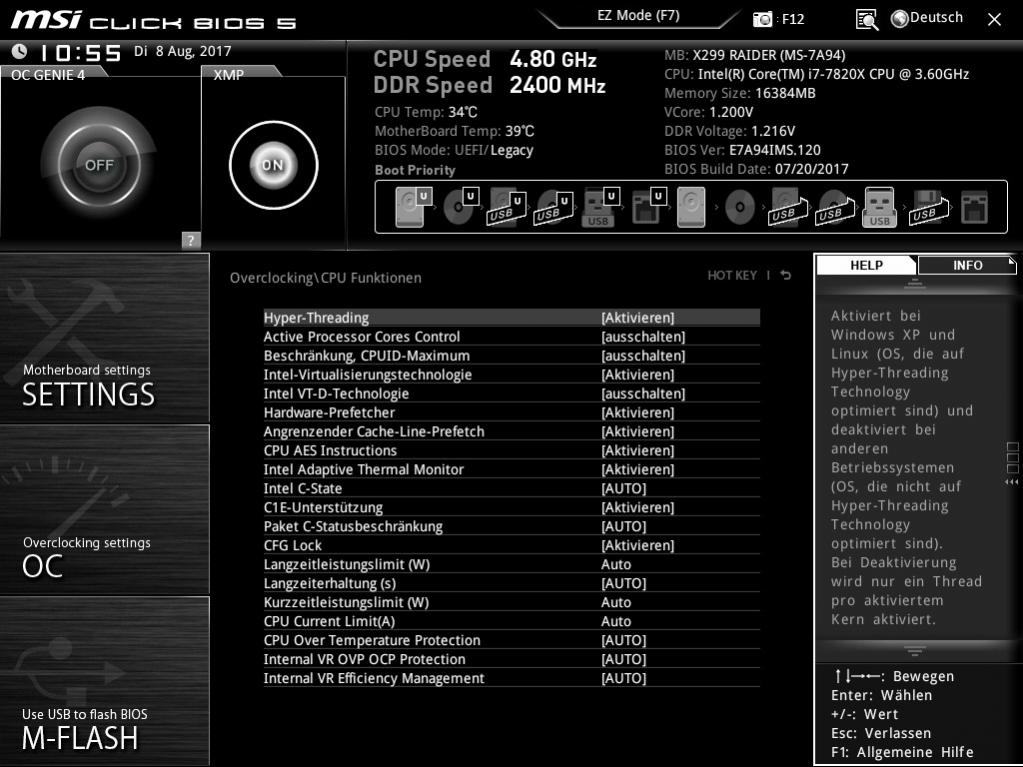Select the UEFI hard disk boot device icon
Viewport: 1023px width, 767px height.
pos(414,207)
